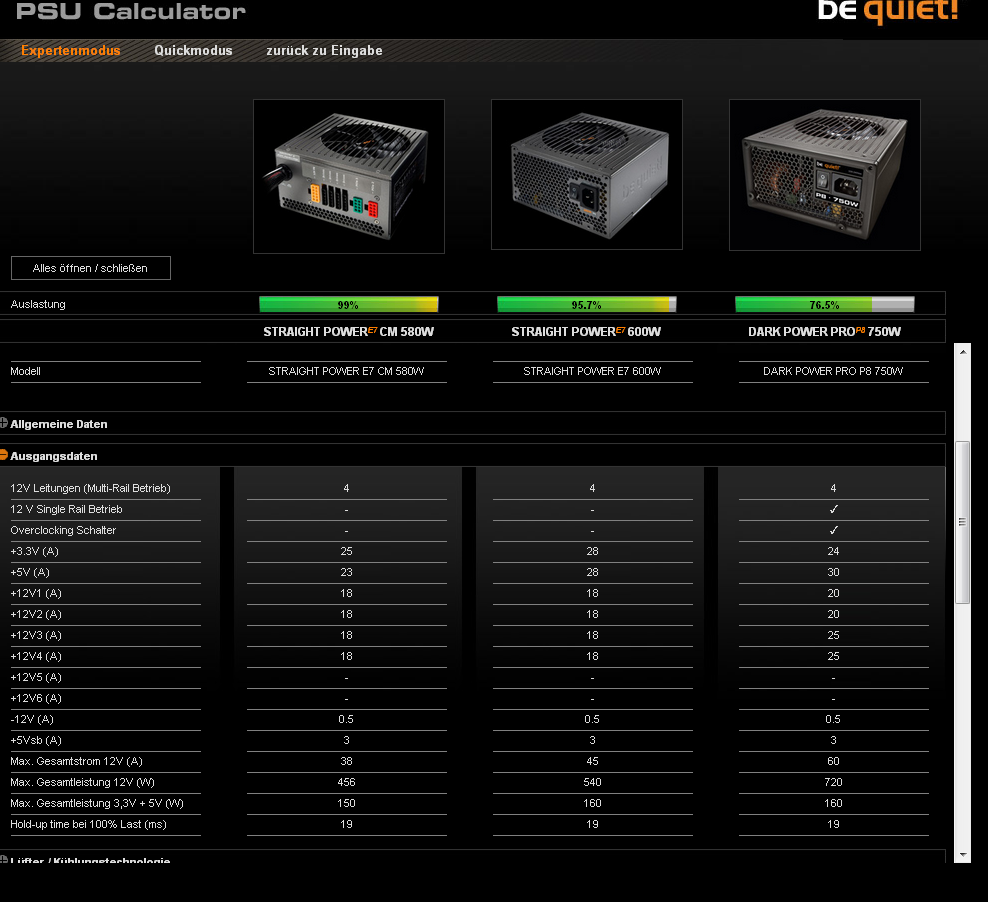Select Max. Gesamtleistung 12V (W) label
Viewport: 988px width, 902px height.
click(83, 782)
